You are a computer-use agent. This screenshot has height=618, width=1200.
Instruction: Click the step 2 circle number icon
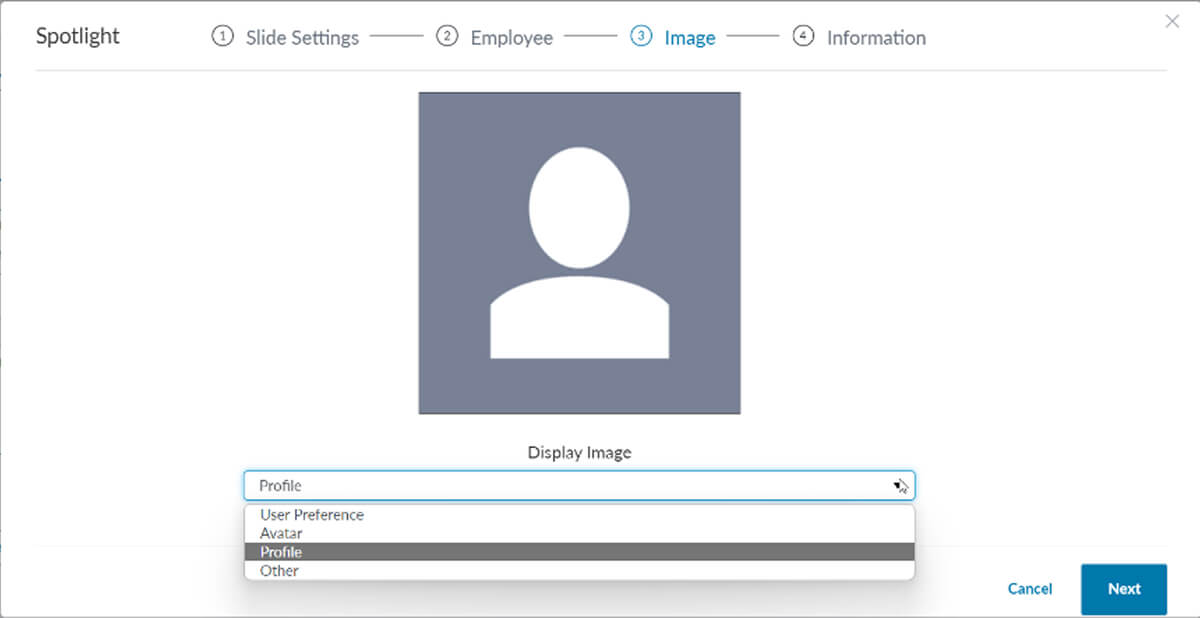[x=446, y=37]
